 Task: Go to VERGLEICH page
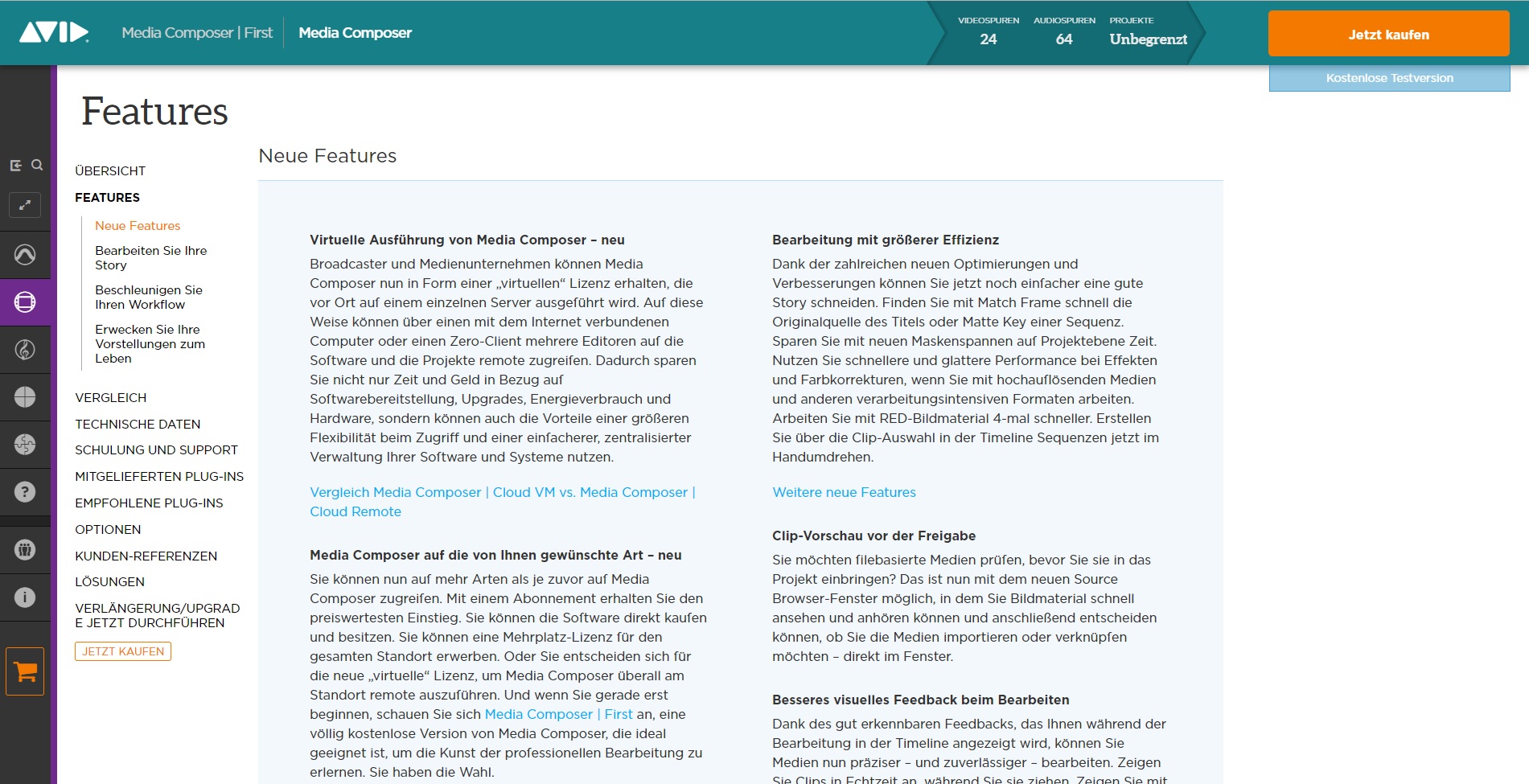110,398
